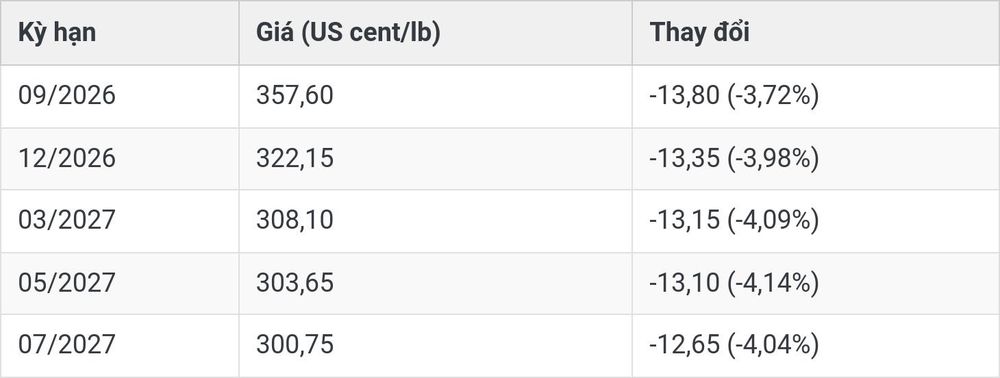
Task: Click empty area right of Thay đổi header
Action: click(x=874, y=33)
